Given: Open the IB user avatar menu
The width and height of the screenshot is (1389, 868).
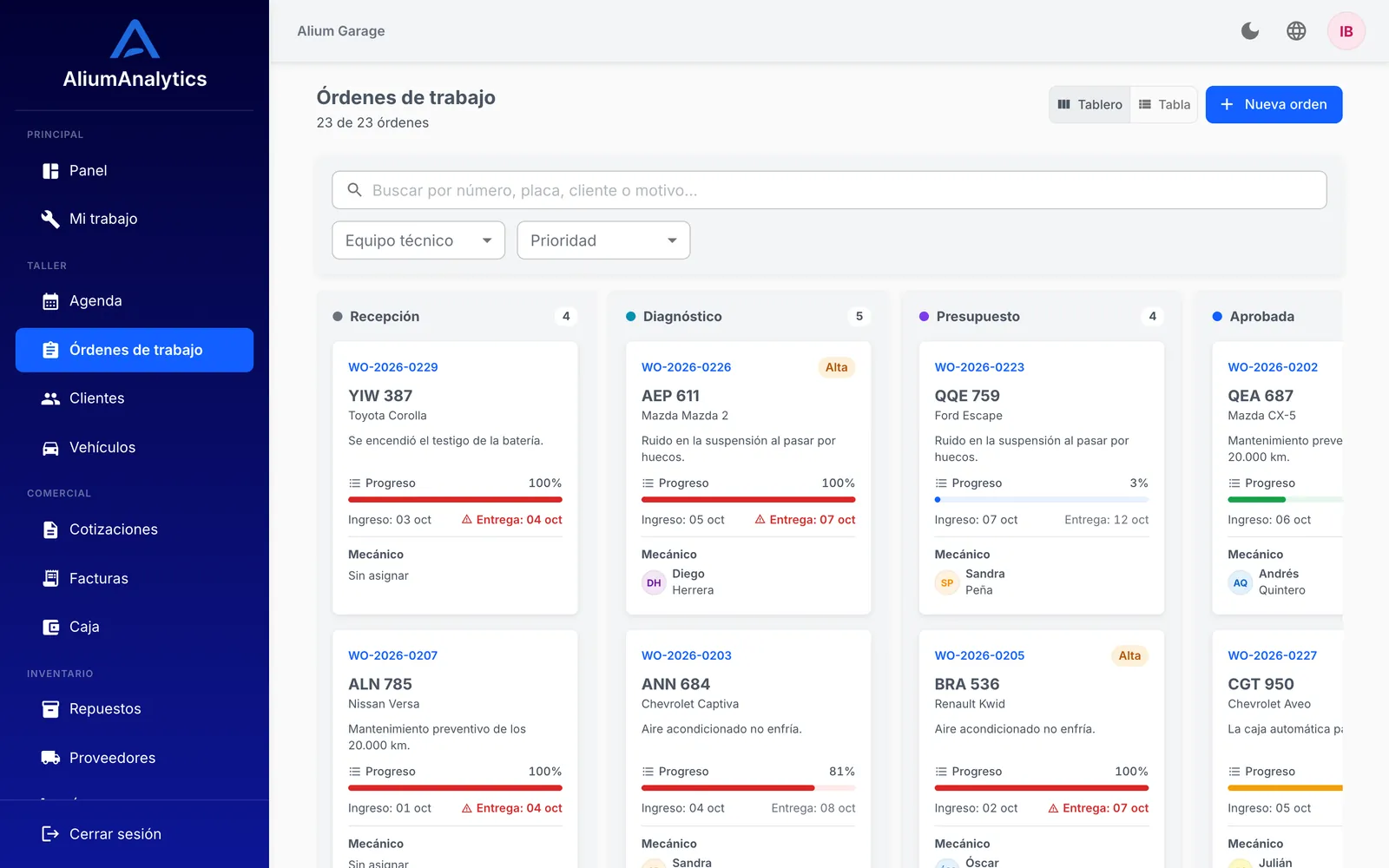Looking at the screenshot, I should tap(1346, 31).
